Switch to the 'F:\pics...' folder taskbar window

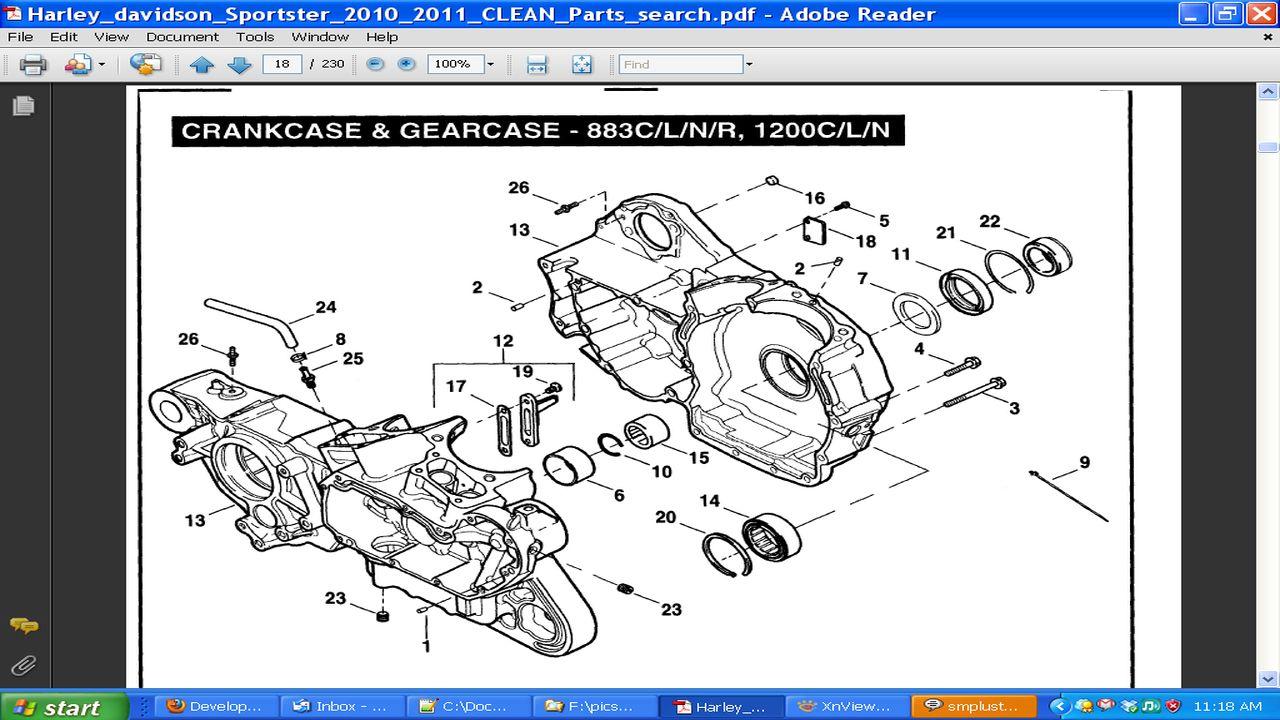(594, 706)
